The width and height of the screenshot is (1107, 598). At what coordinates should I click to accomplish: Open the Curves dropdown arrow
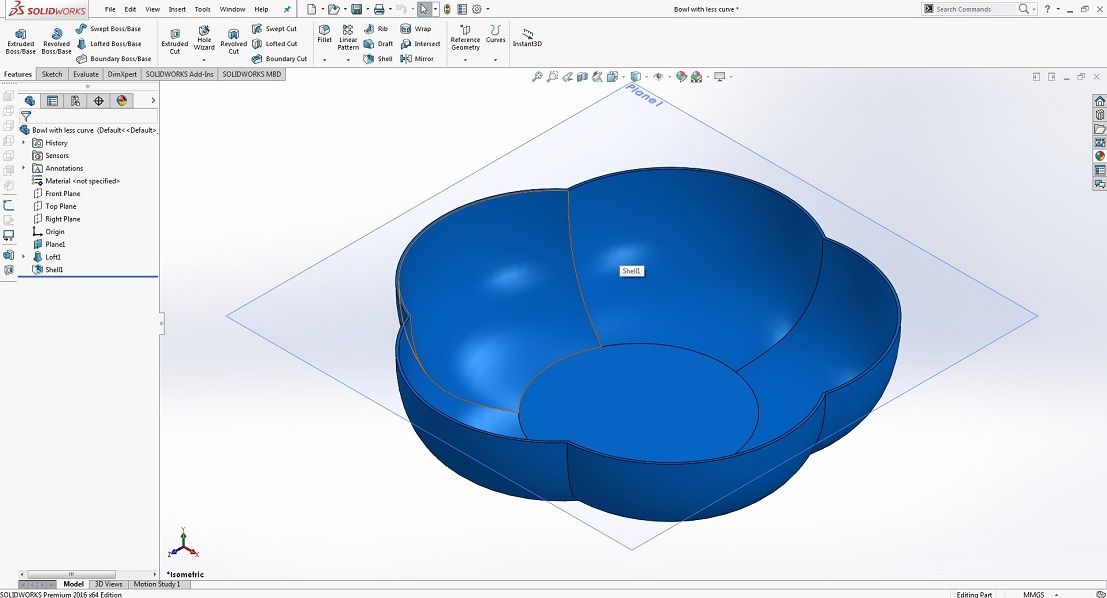496,60
